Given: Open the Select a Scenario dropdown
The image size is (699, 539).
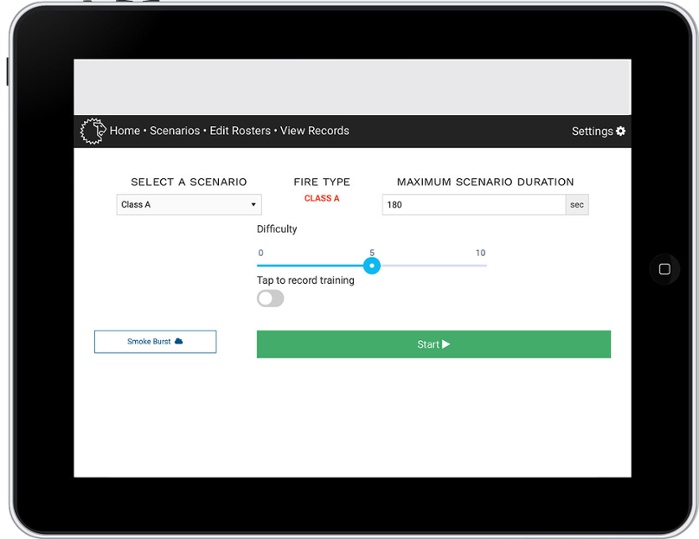Looking at the screenshot, I should [x=188, y=205].
